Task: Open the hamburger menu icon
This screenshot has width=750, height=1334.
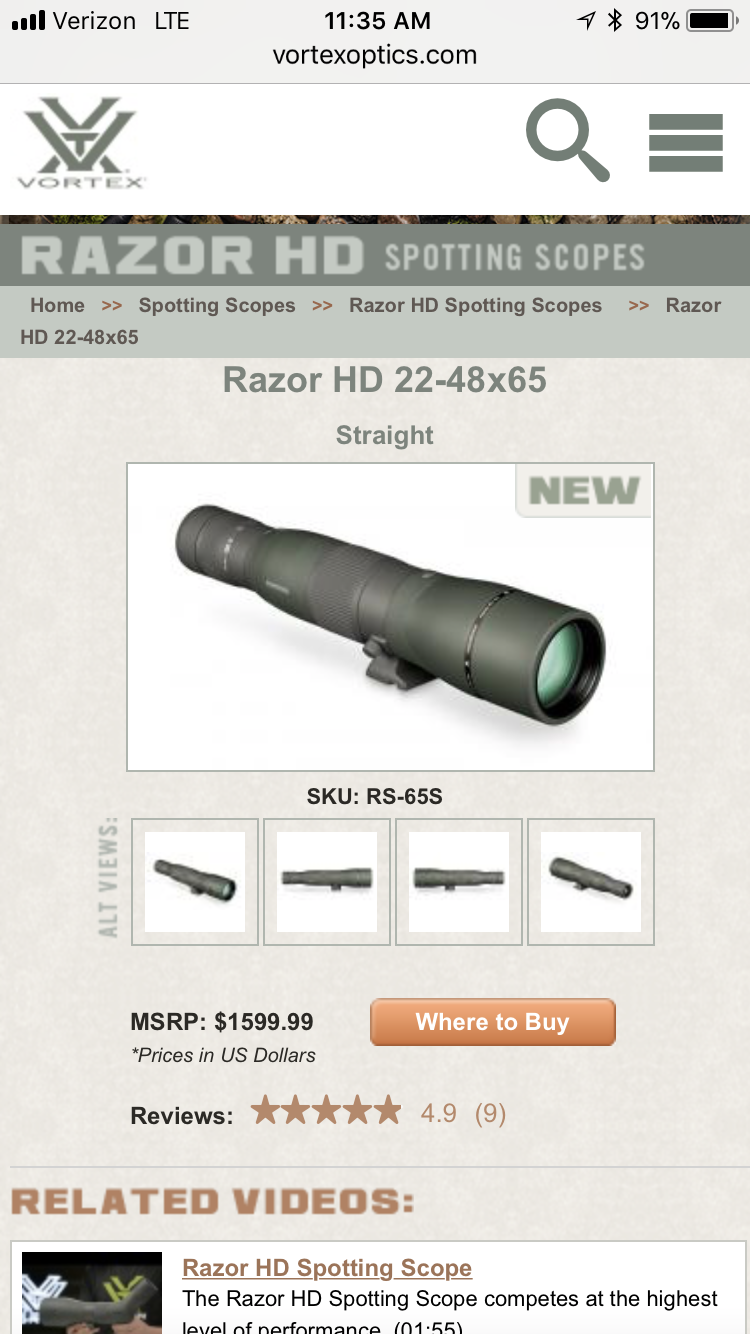Action: [686, 143]
